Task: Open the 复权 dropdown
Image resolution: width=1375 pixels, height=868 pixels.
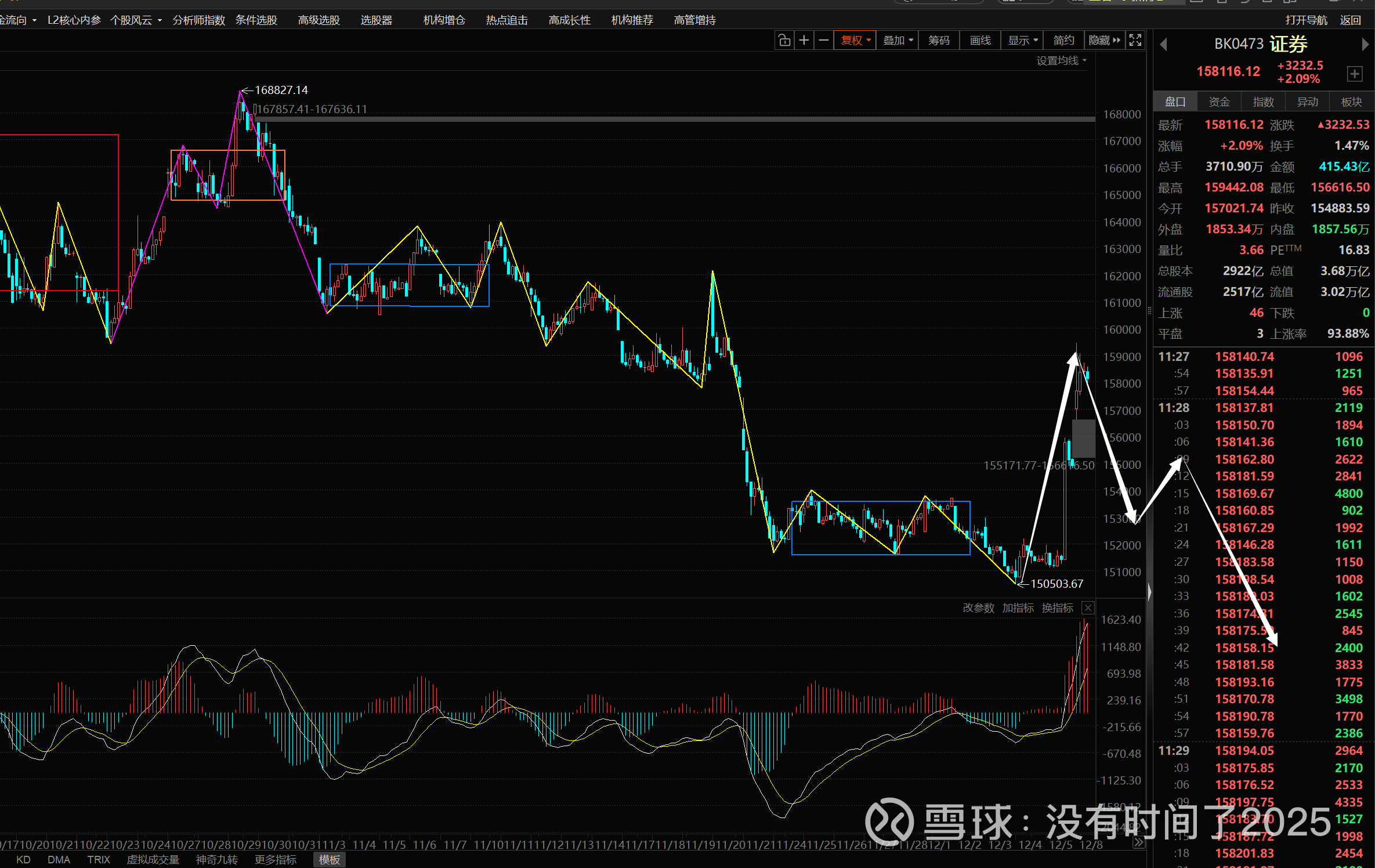Action: pos(855,40)
